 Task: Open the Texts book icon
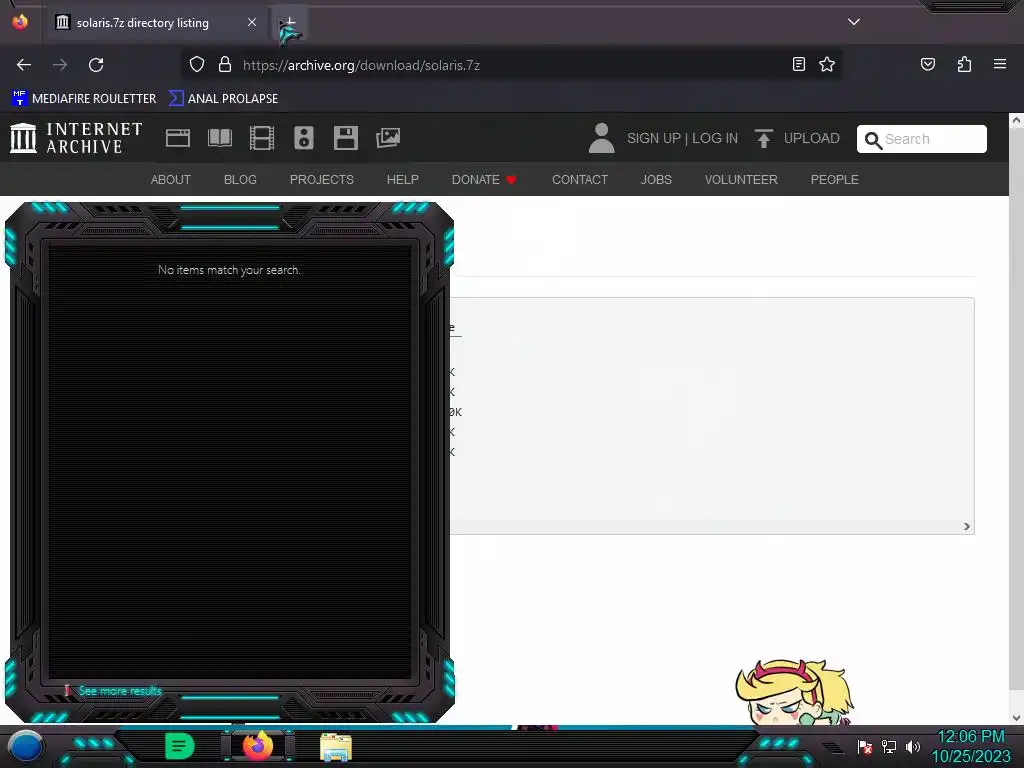(x=219, y=138)
